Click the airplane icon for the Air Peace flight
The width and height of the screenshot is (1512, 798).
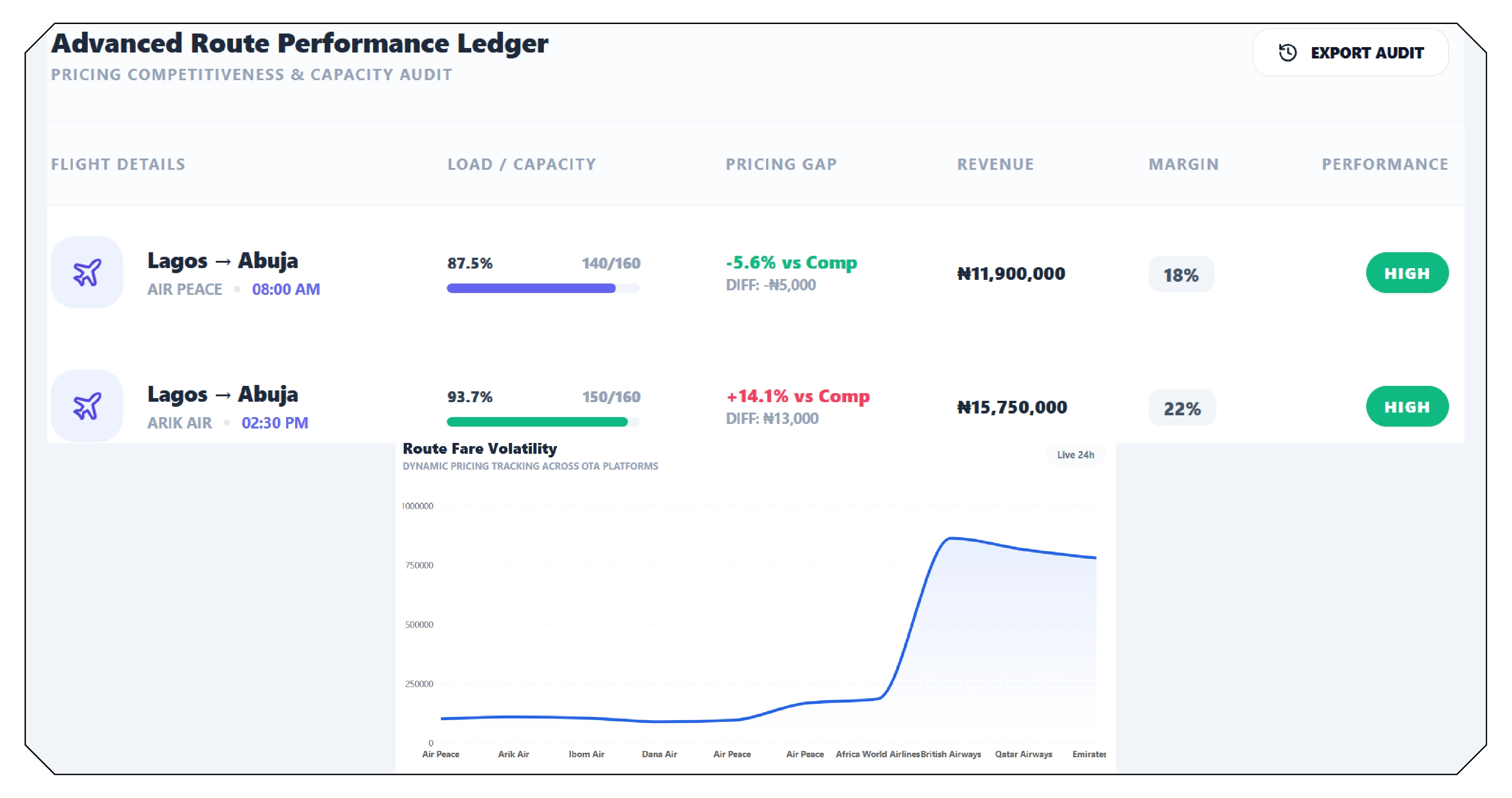pos(87,272)
